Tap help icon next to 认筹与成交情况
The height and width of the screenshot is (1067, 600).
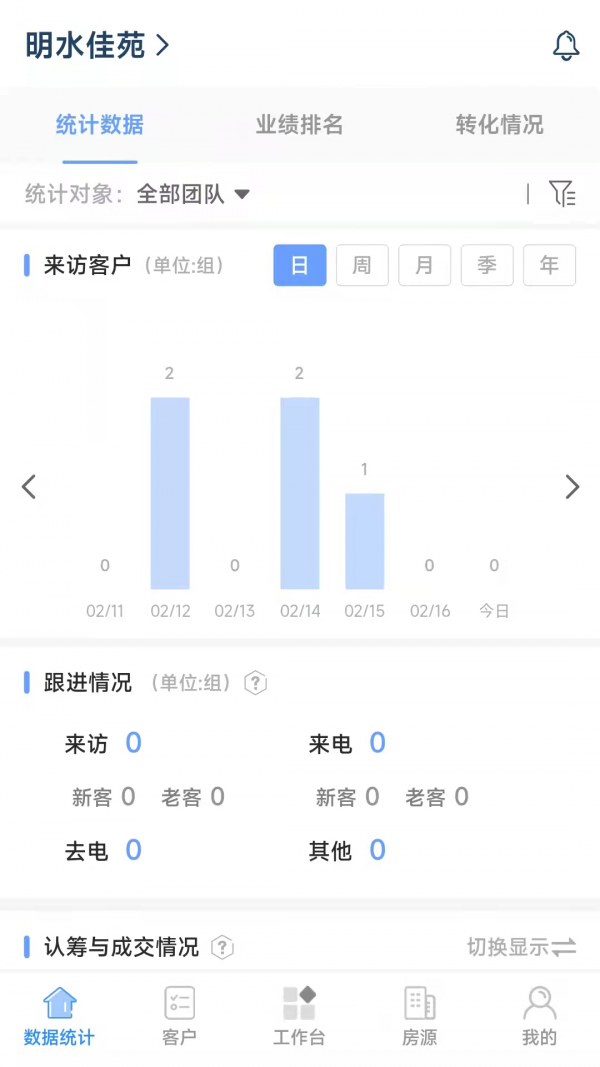click(x=223, y=947)
